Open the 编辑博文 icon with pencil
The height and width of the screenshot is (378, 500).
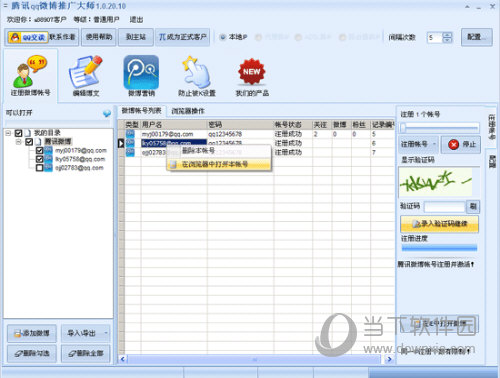86,75
